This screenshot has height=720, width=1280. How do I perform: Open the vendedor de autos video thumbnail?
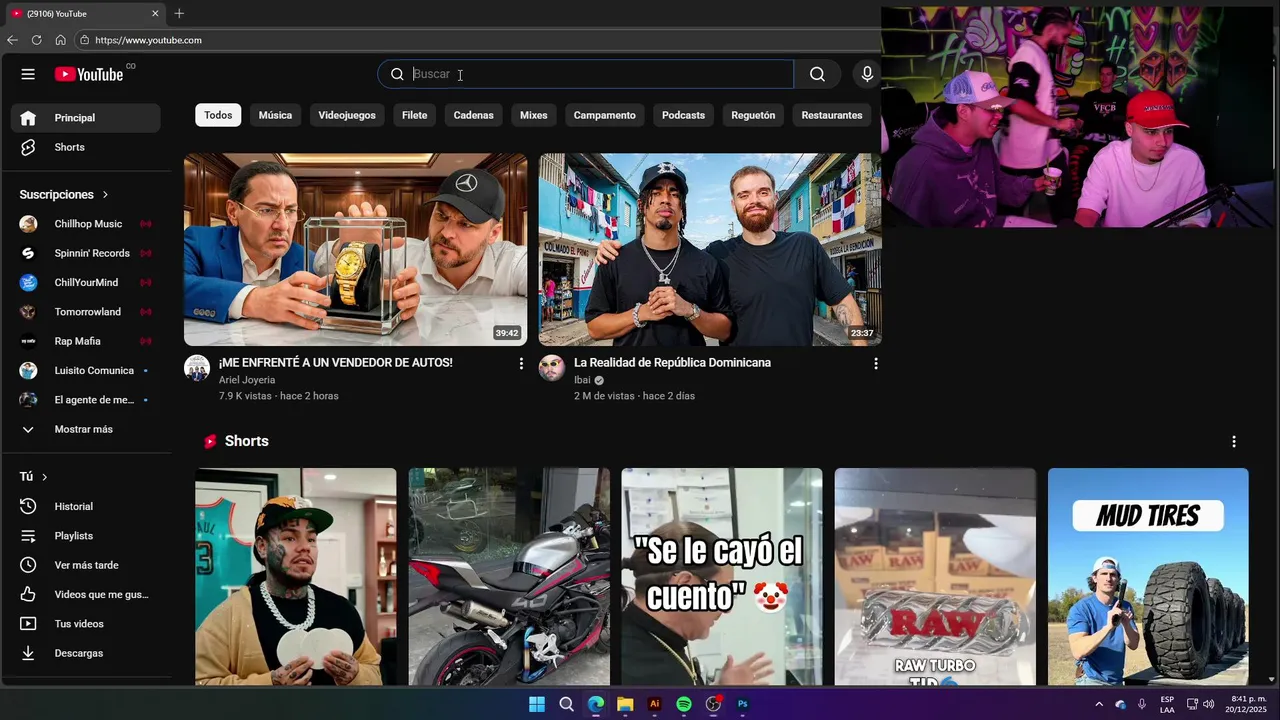(355, 249)
